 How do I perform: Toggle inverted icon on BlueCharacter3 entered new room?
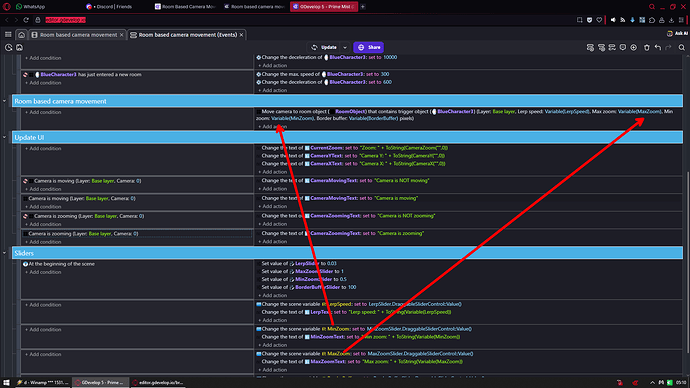tap(26, 74)
